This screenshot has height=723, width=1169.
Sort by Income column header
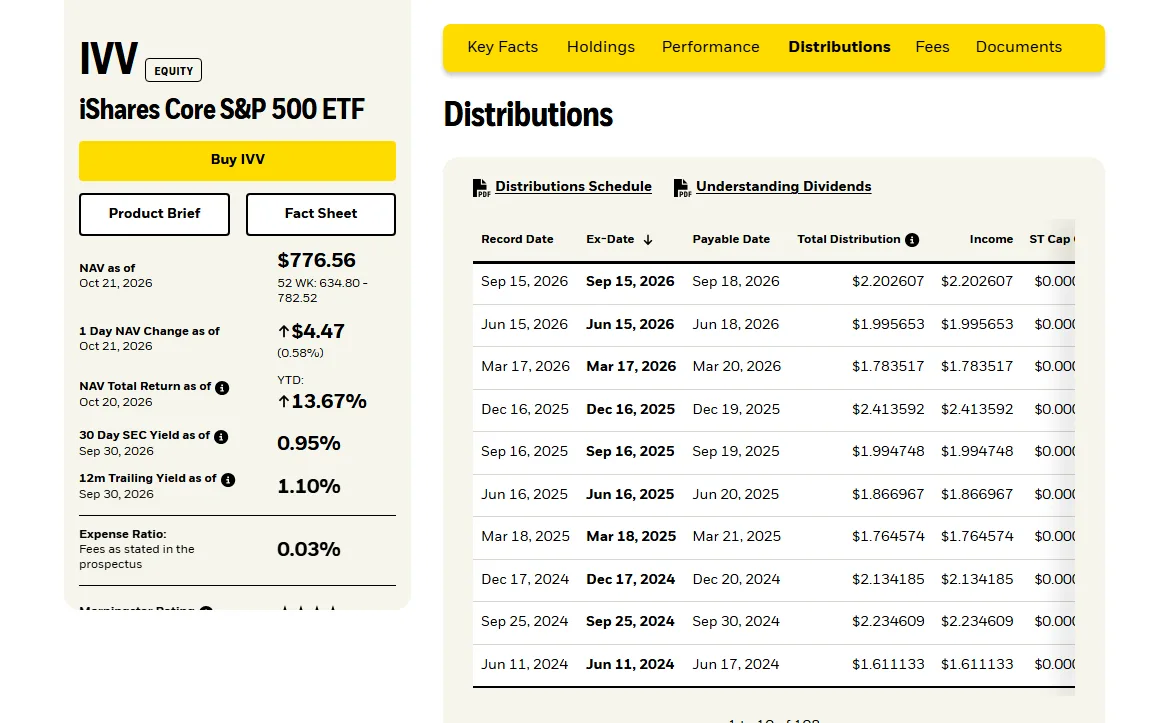[x=991, y=239]
